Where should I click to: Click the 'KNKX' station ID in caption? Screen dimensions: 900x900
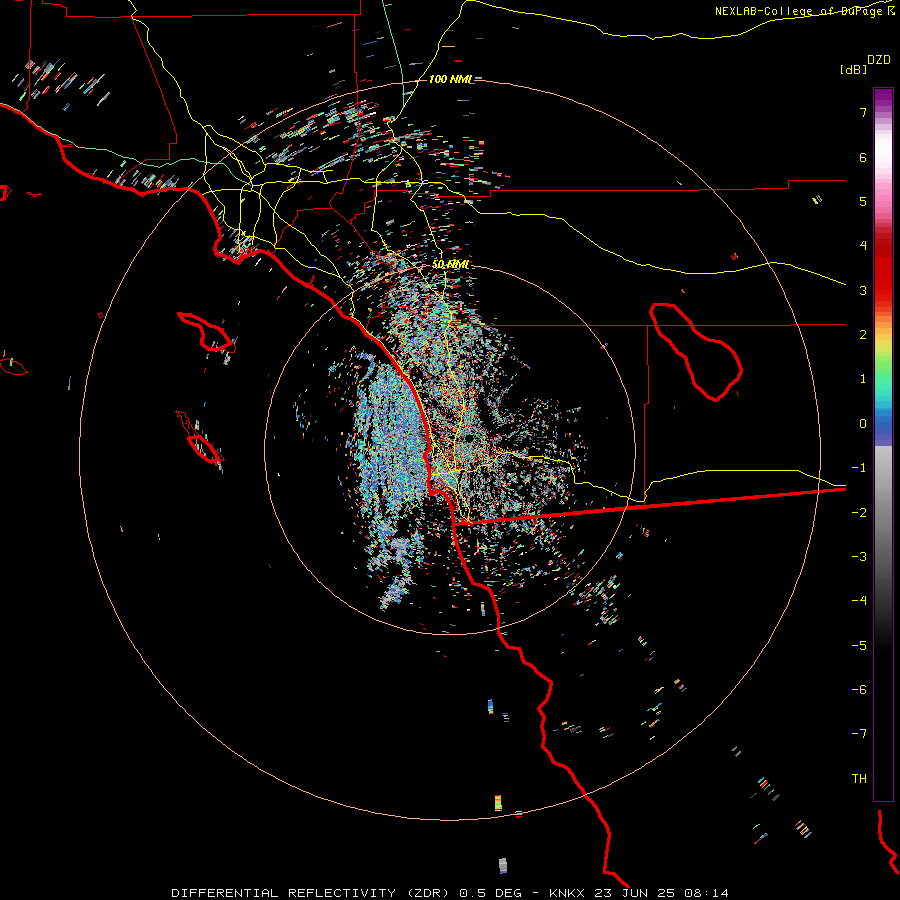pos(567,893)
